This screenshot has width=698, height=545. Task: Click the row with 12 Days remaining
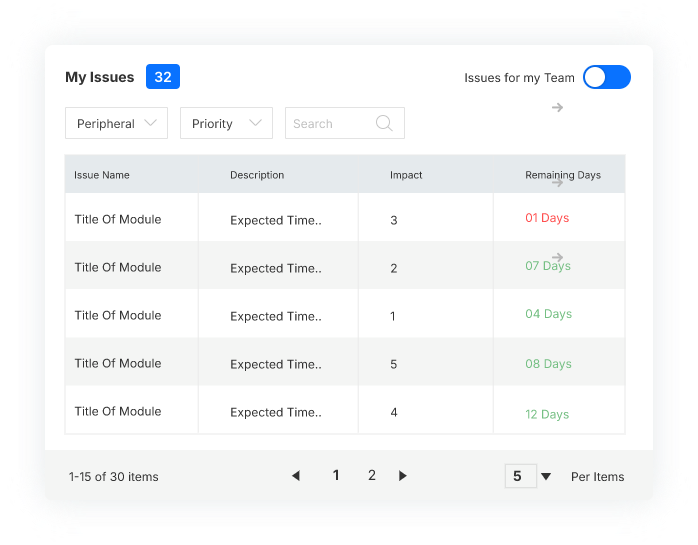(547, 414)
